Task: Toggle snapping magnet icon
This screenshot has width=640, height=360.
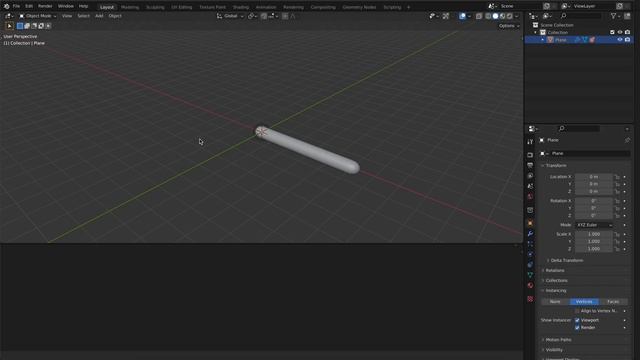Action: 264,16
